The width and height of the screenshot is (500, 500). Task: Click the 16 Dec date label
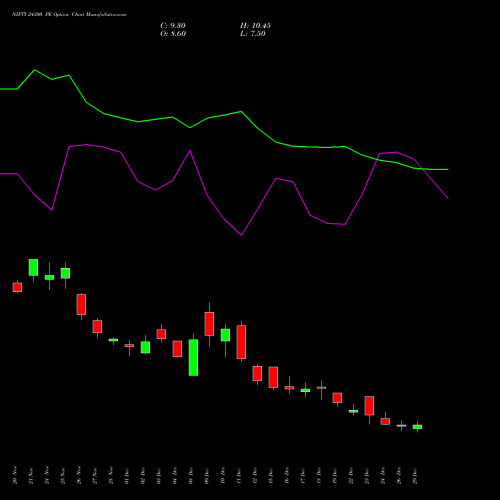(x=287, y=475)
